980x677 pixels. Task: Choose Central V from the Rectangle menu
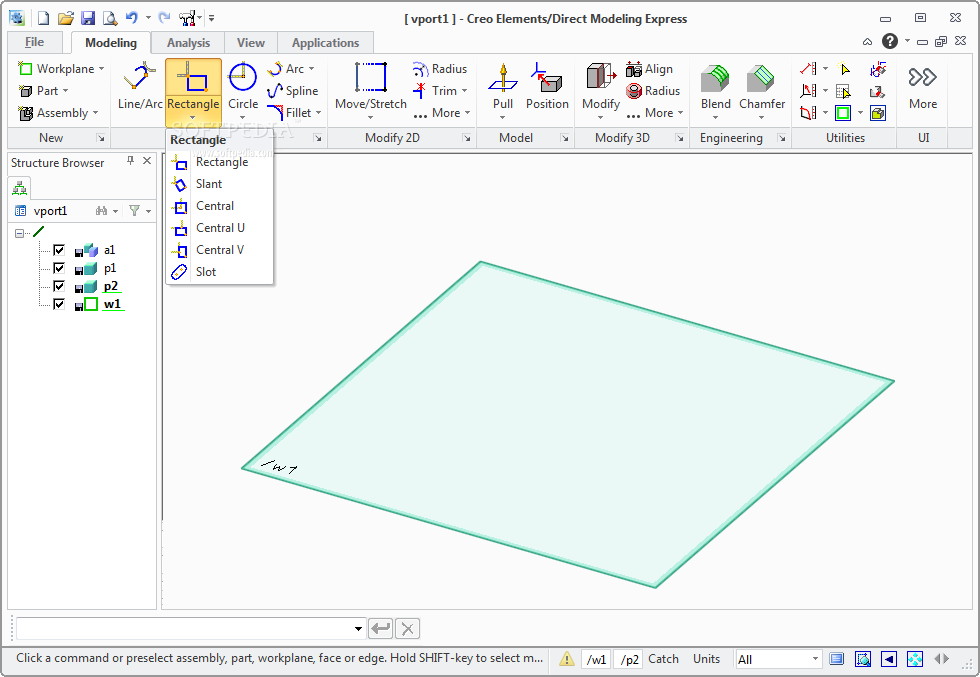point(219,250)
